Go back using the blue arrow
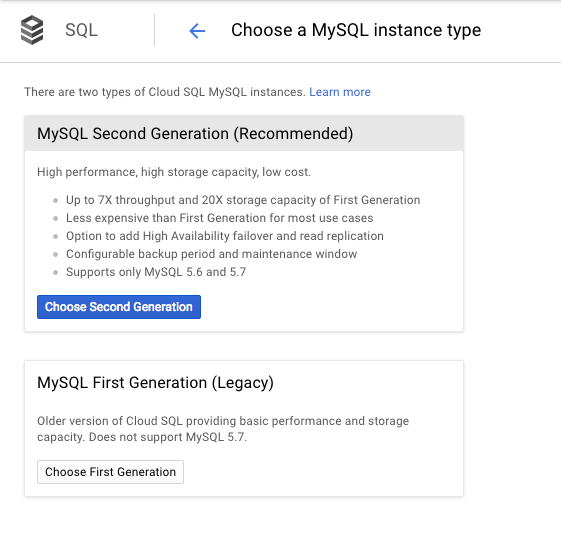This screenshot has height=533, width=561. (x=197, y=31)
